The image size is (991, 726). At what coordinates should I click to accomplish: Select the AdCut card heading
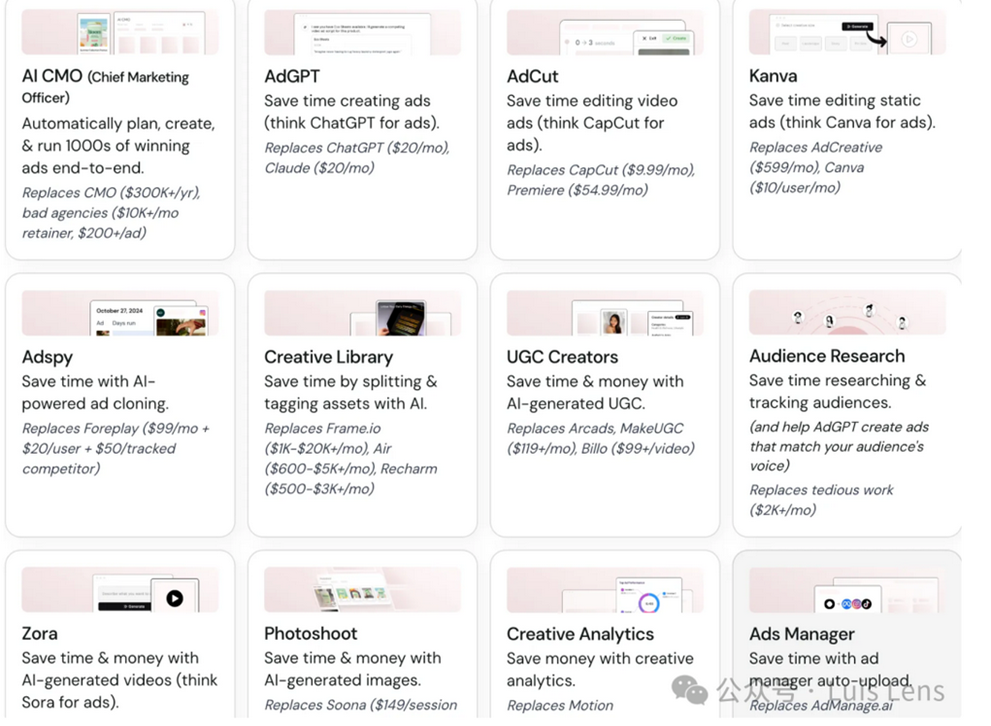tap(532, 76)
